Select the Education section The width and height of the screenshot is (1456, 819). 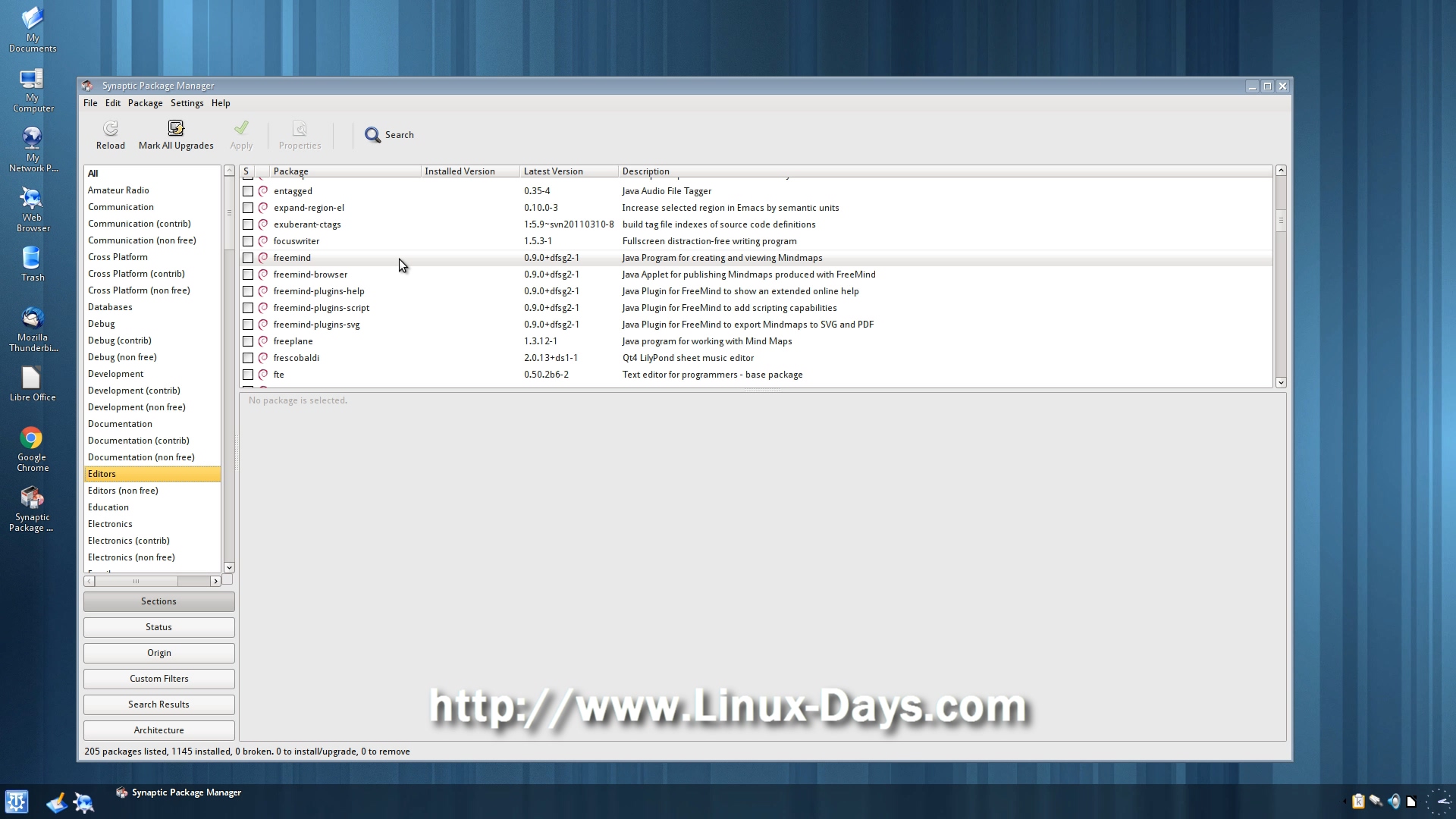tap(152, 507)
